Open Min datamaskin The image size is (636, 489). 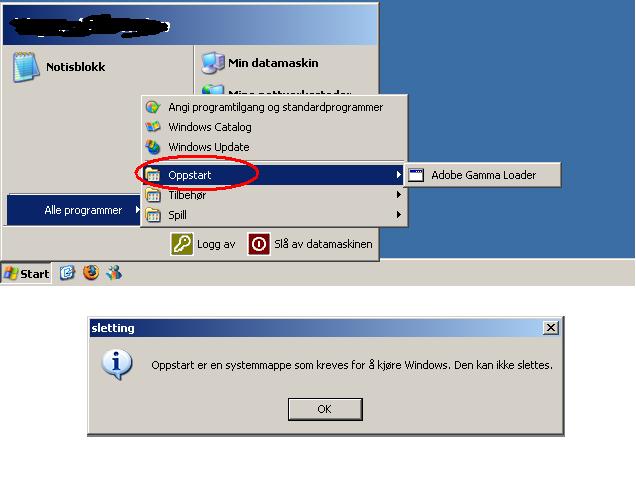click(260, 63)
